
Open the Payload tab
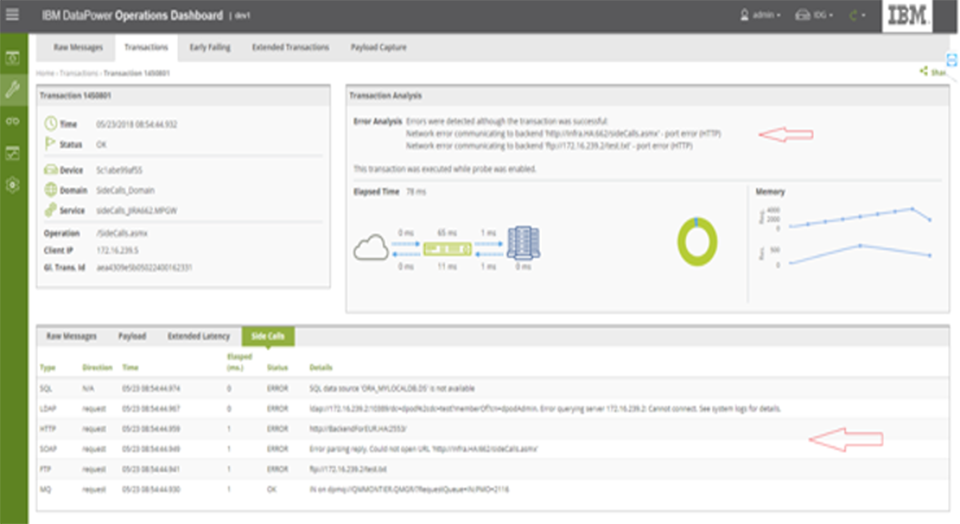(x=132, y=336)
